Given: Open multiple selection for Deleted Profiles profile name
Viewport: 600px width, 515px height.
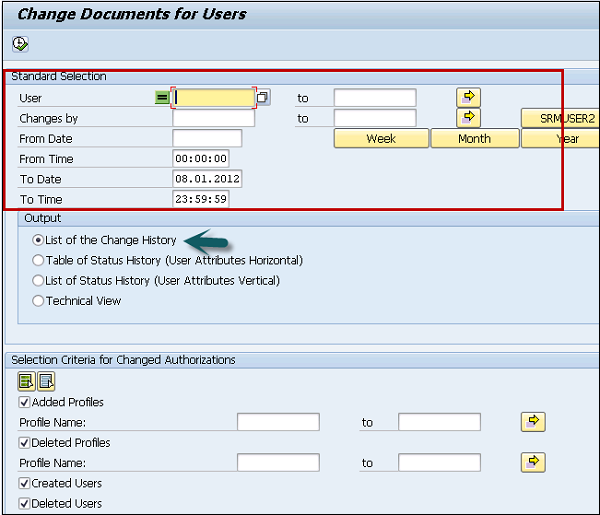Looking at the screenshot, I should tap(533, 463).
